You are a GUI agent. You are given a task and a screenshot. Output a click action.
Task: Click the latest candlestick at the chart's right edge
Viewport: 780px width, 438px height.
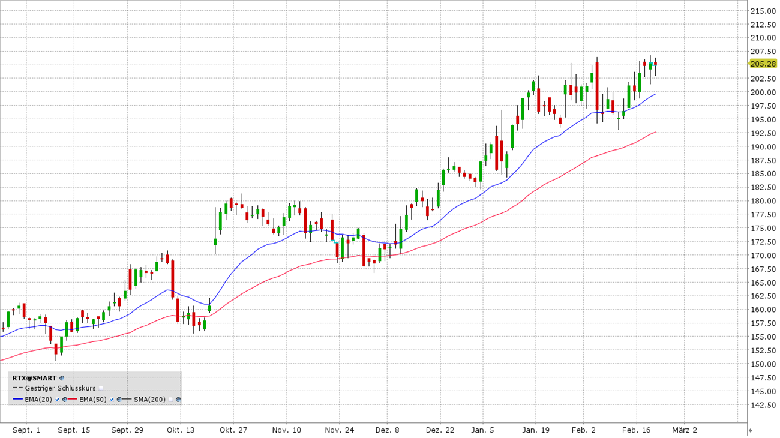[x=656, y=67]
